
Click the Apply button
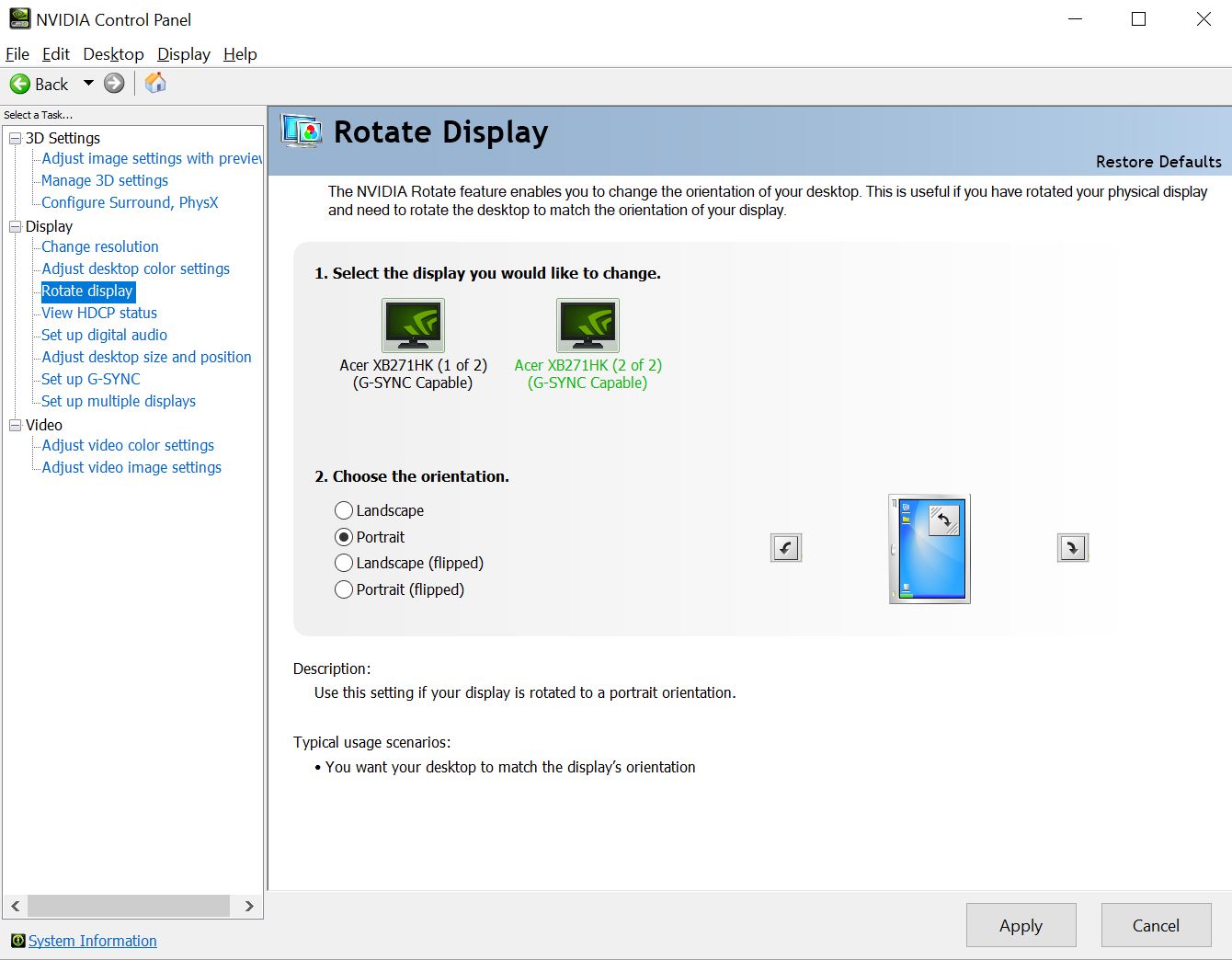(x=1021, y=925)
